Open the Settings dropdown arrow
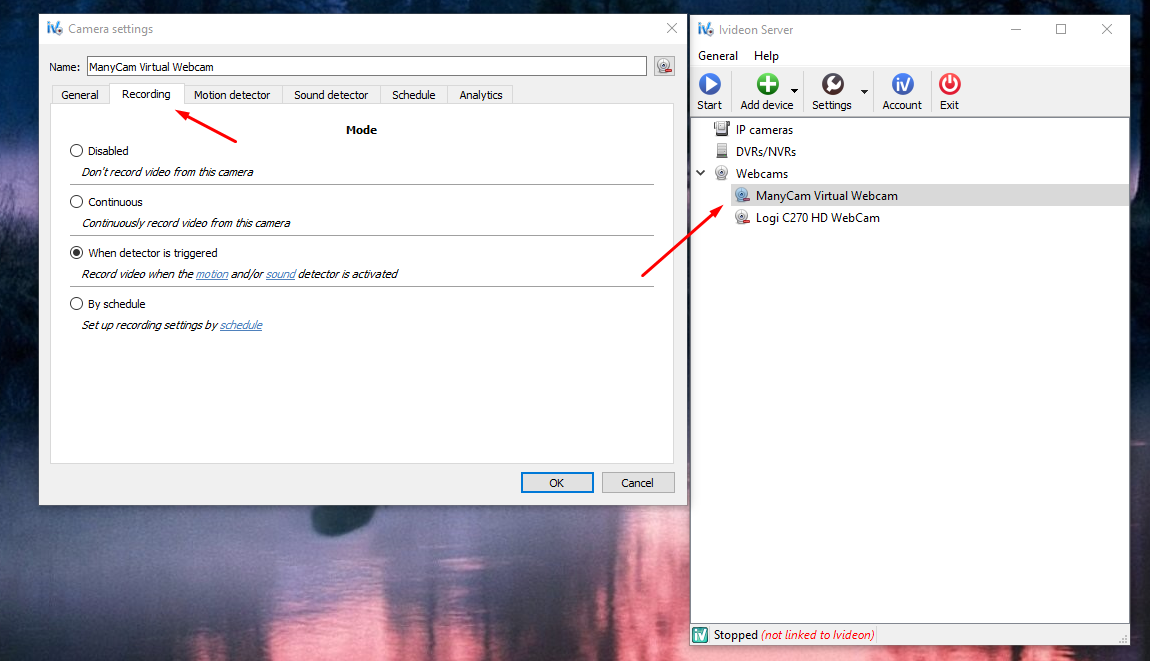Image resolution: width=1150 pixels, height=661 pixels. click(x=864, y=92)
